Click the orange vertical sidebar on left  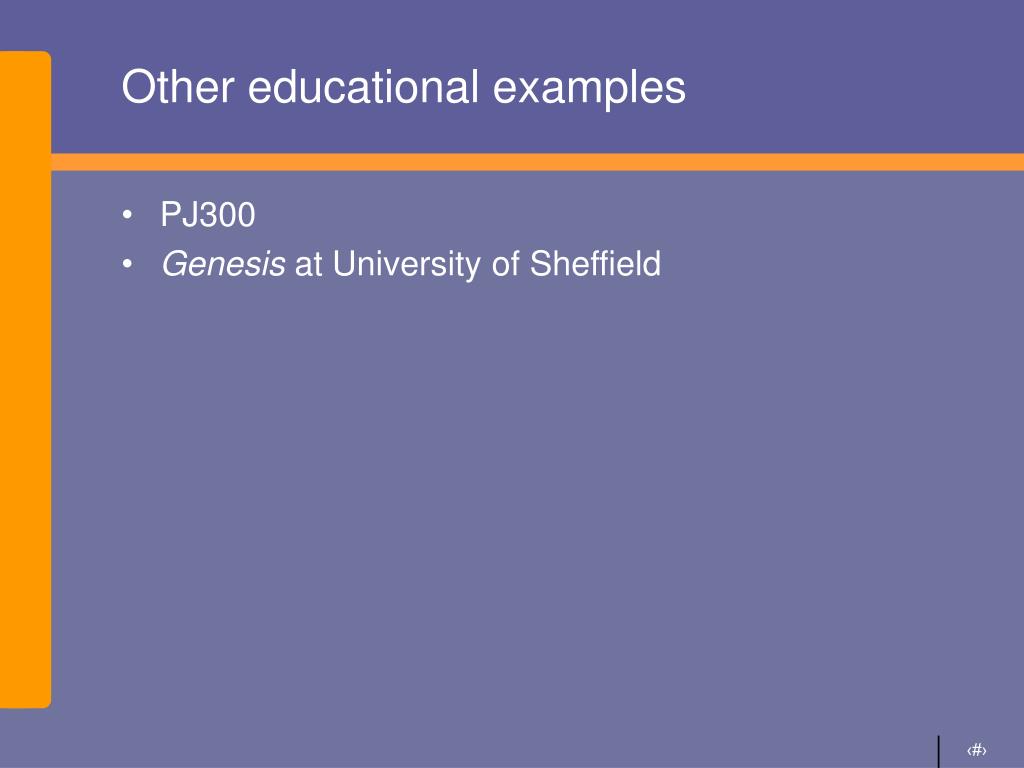[x=25, y=379]
